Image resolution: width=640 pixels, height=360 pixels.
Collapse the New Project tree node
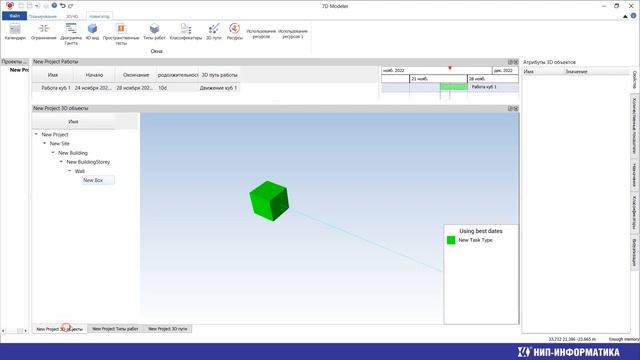click(36, 134)
